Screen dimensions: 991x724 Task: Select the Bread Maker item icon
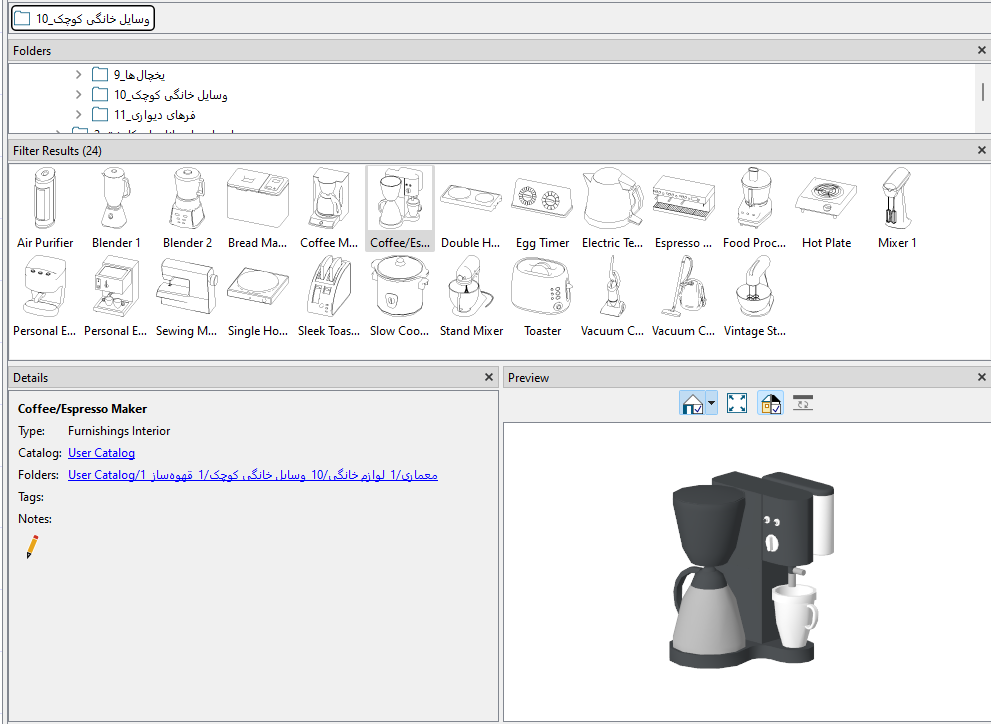pos(258,199)
